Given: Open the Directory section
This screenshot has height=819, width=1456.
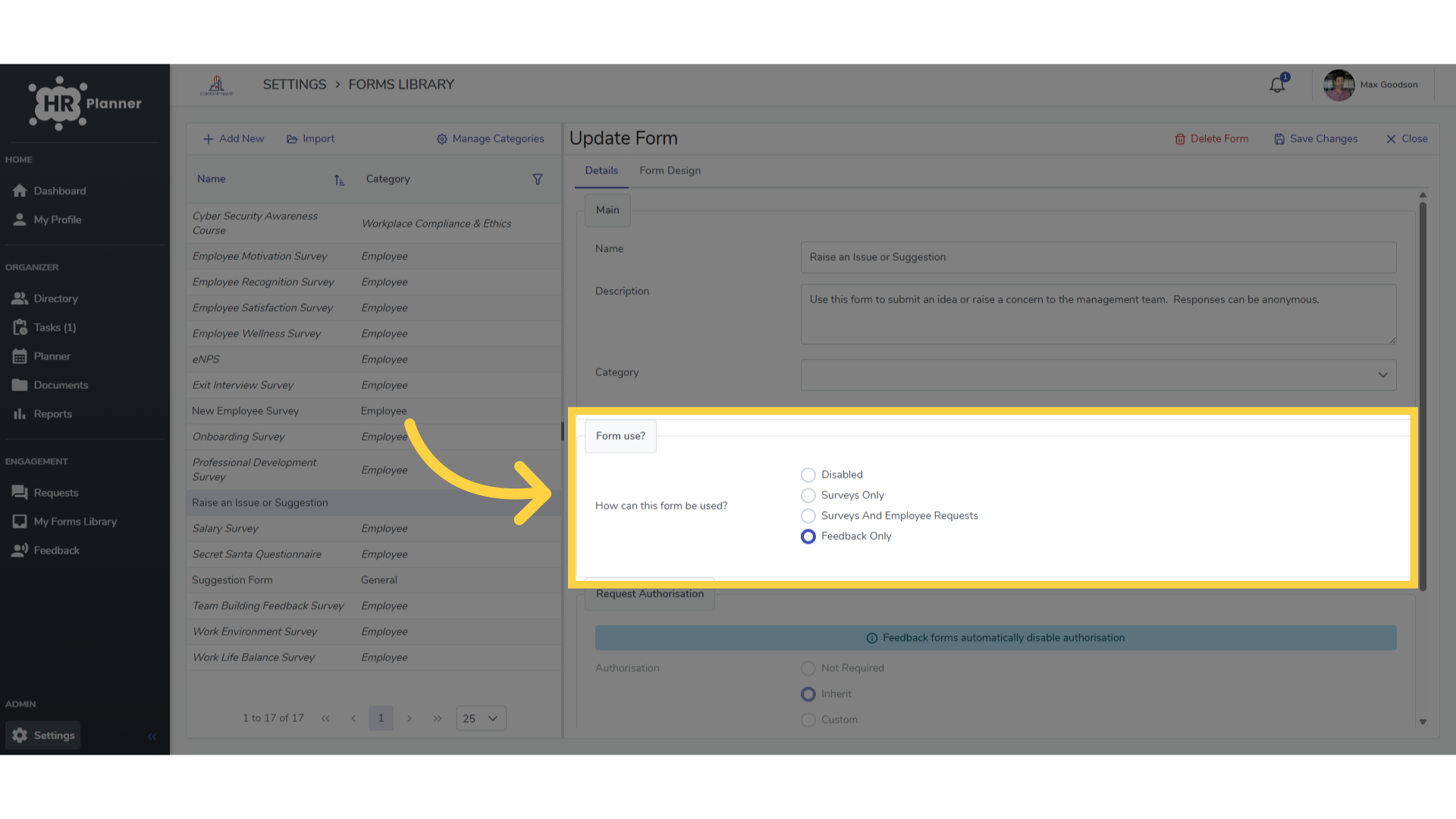Looking at the screenshot, I should 45,299.
